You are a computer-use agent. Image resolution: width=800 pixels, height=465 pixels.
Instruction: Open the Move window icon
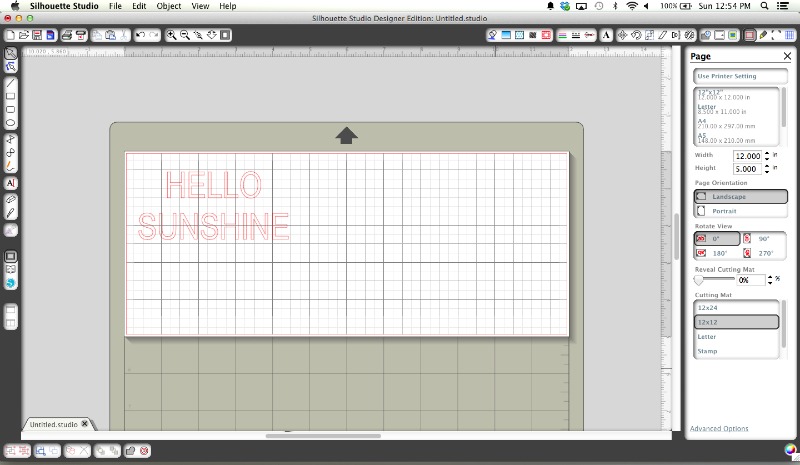coord(622,35)
